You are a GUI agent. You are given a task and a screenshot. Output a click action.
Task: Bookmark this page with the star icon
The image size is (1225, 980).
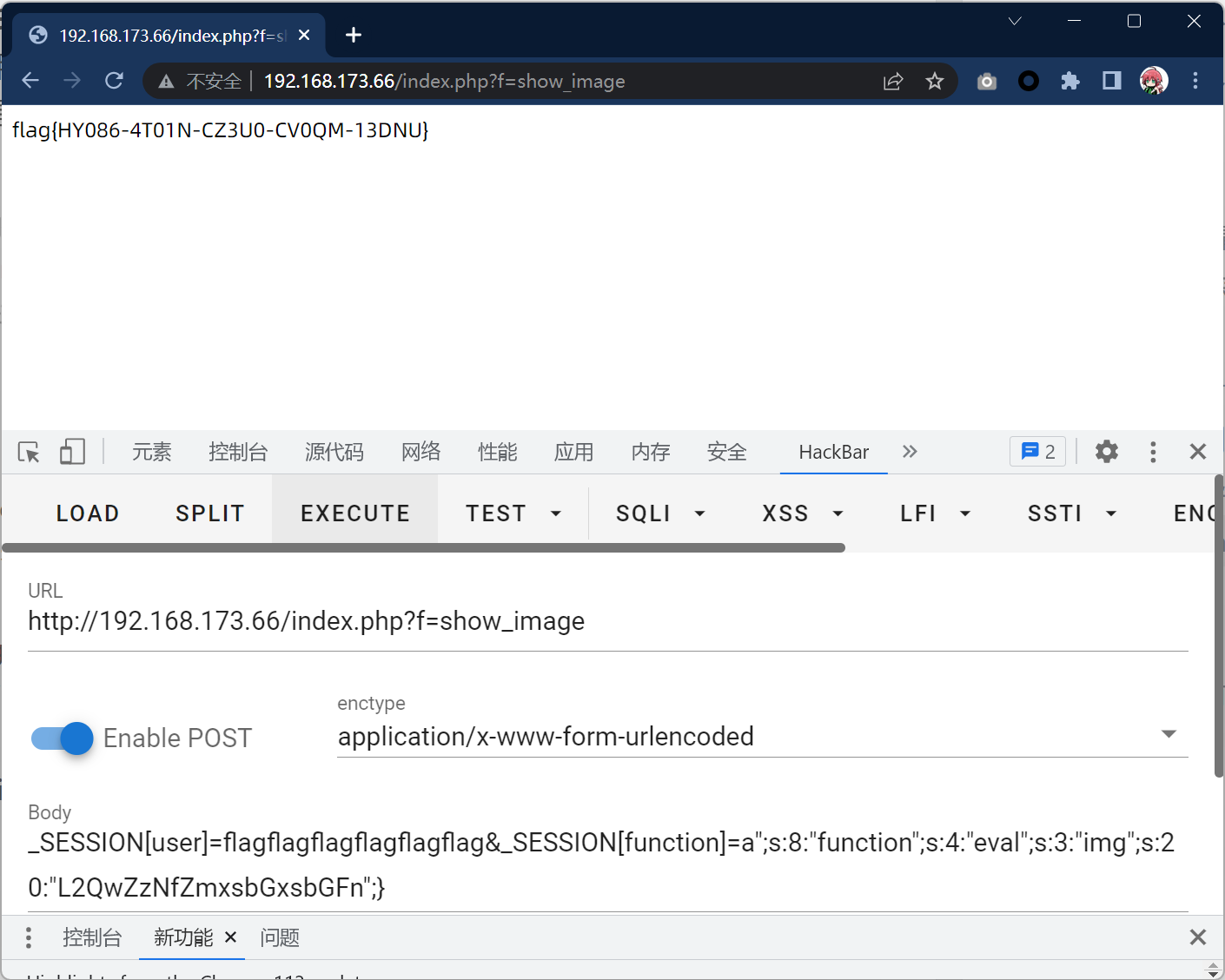[x=934, y=81]
